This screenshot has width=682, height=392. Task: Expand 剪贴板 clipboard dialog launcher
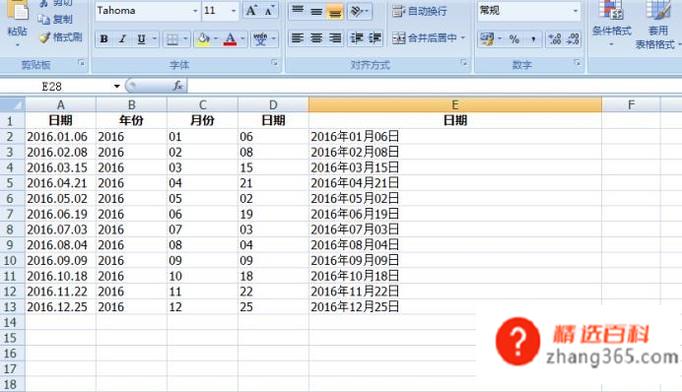coord(81,64)
